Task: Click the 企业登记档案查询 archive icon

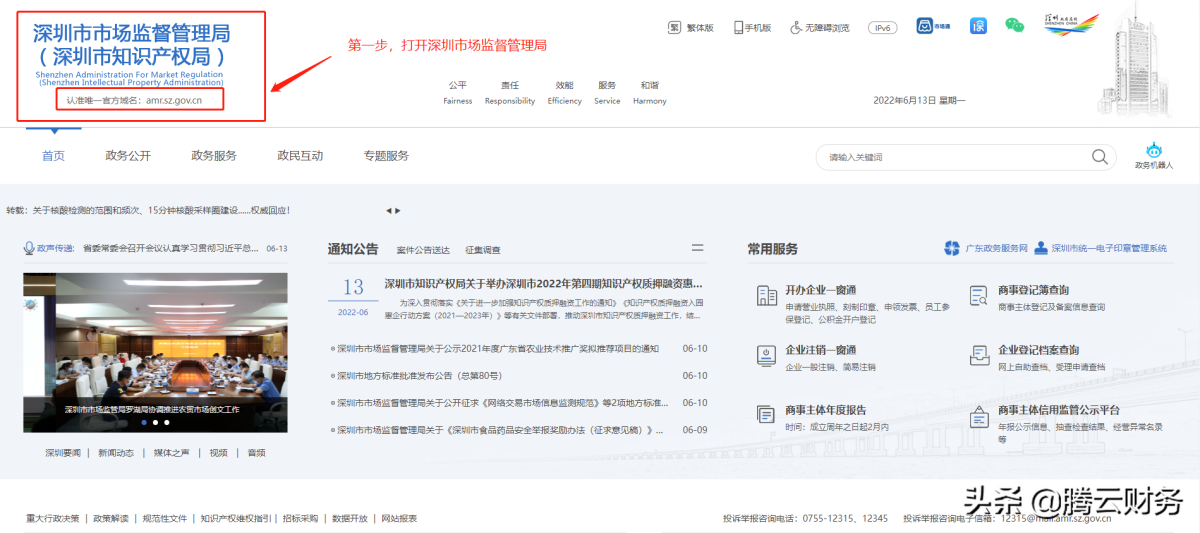Action: (979, 354)
